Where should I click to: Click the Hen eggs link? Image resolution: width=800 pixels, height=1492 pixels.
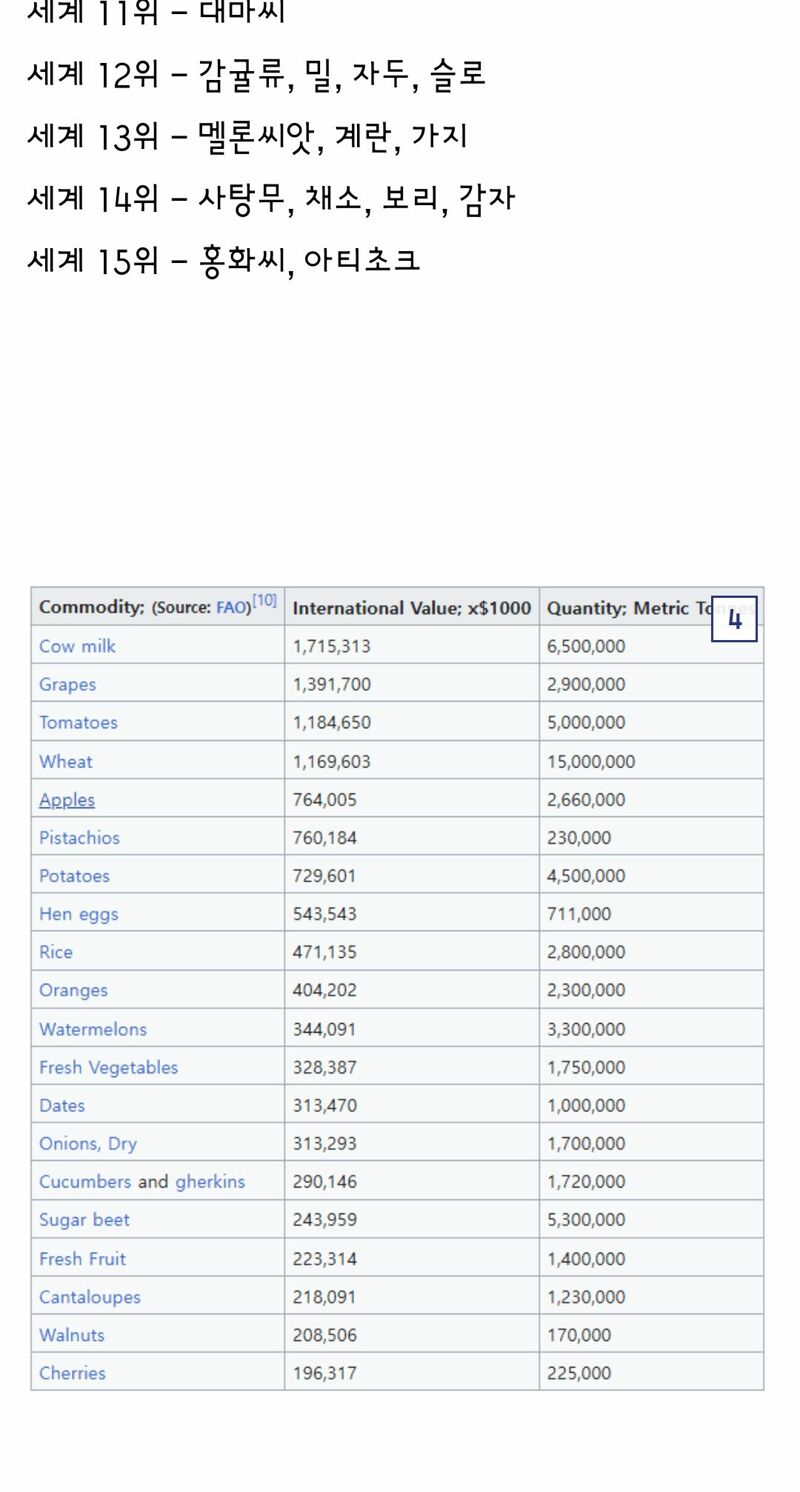(x=78, y=913)
